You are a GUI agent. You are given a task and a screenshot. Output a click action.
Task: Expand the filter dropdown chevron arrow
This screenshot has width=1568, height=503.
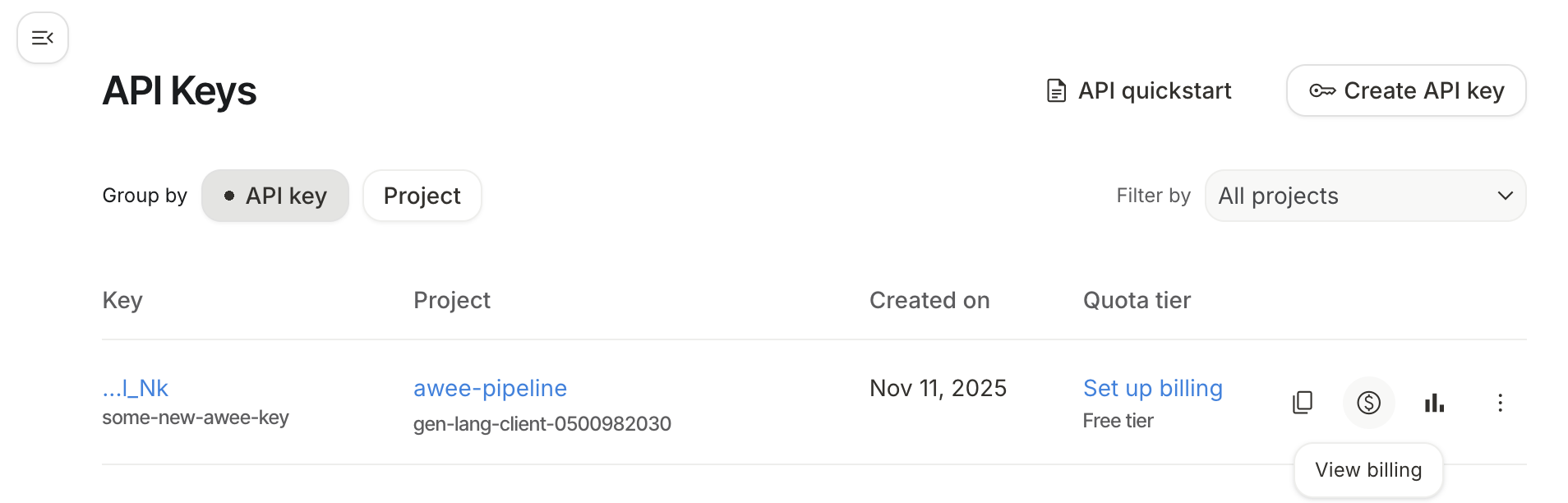pyautogui.click(x=1505, y=196)
